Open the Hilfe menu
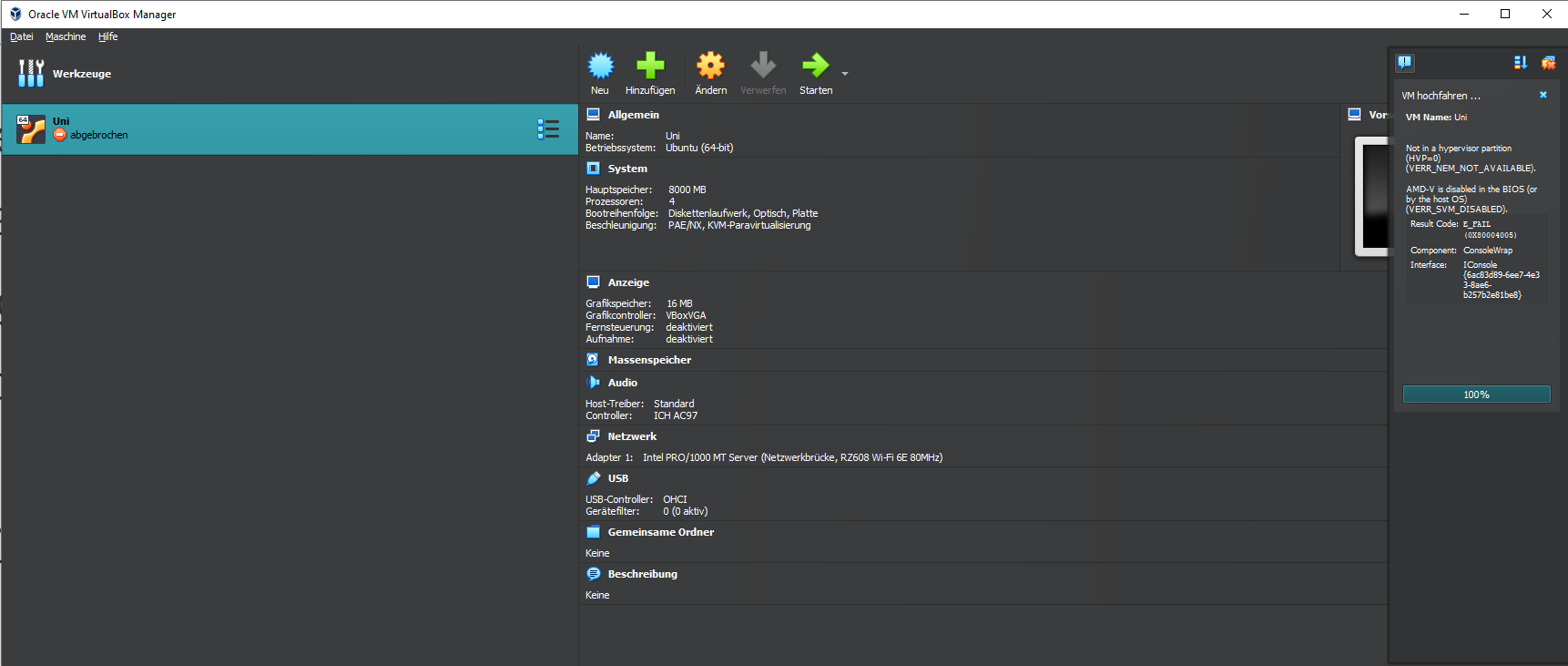This screenshot has height=666, width=1568. 108,36
